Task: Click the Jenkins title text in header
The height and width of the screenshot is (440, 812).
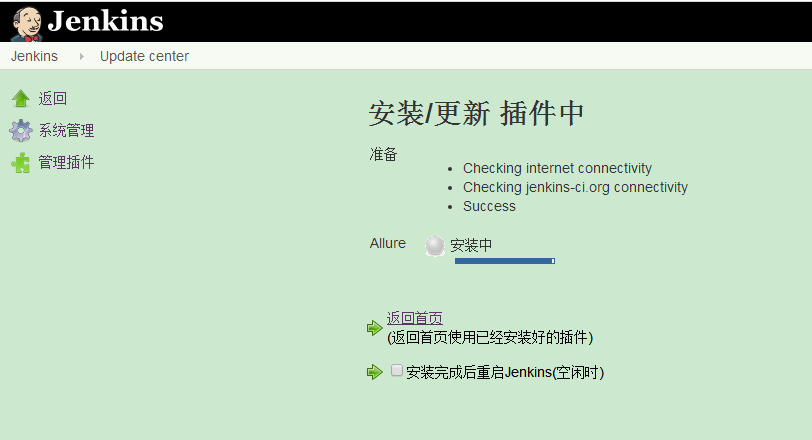Action: 106,22
